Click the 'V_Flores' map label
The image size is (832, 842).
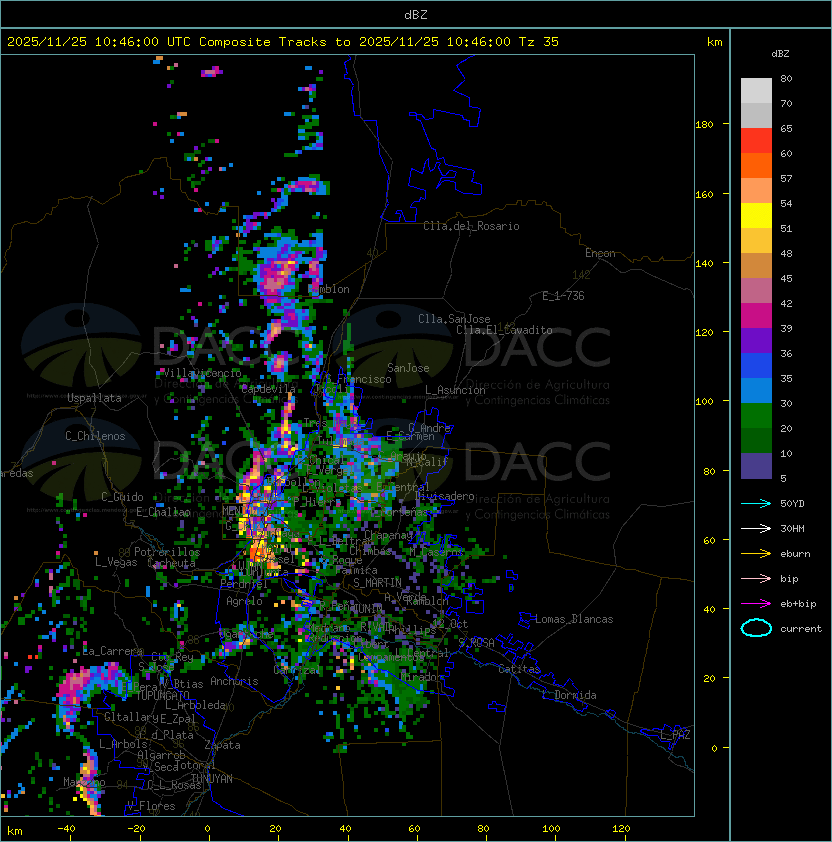151,806
